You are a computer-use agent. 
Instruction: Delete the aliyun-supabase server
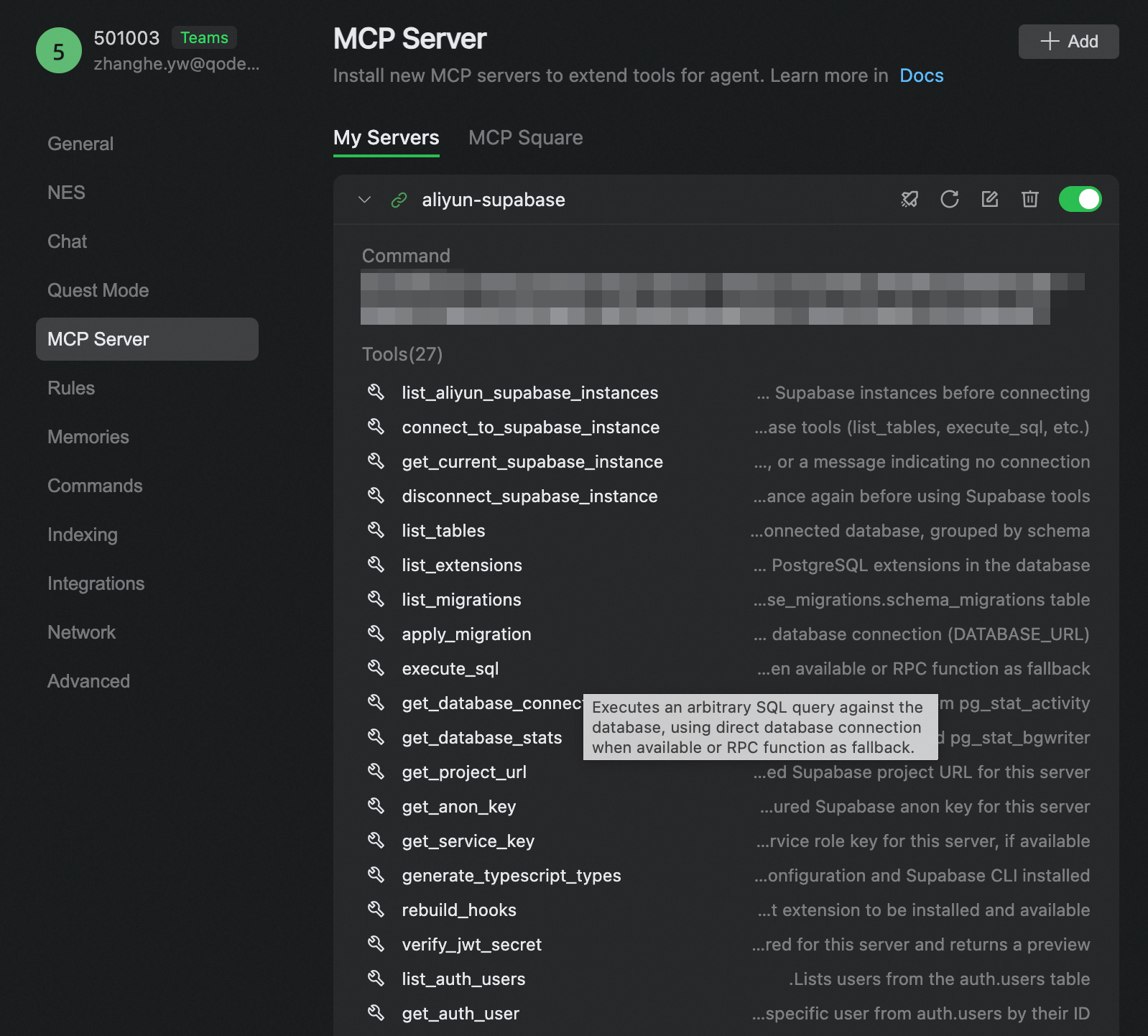tap(1030, 199)
